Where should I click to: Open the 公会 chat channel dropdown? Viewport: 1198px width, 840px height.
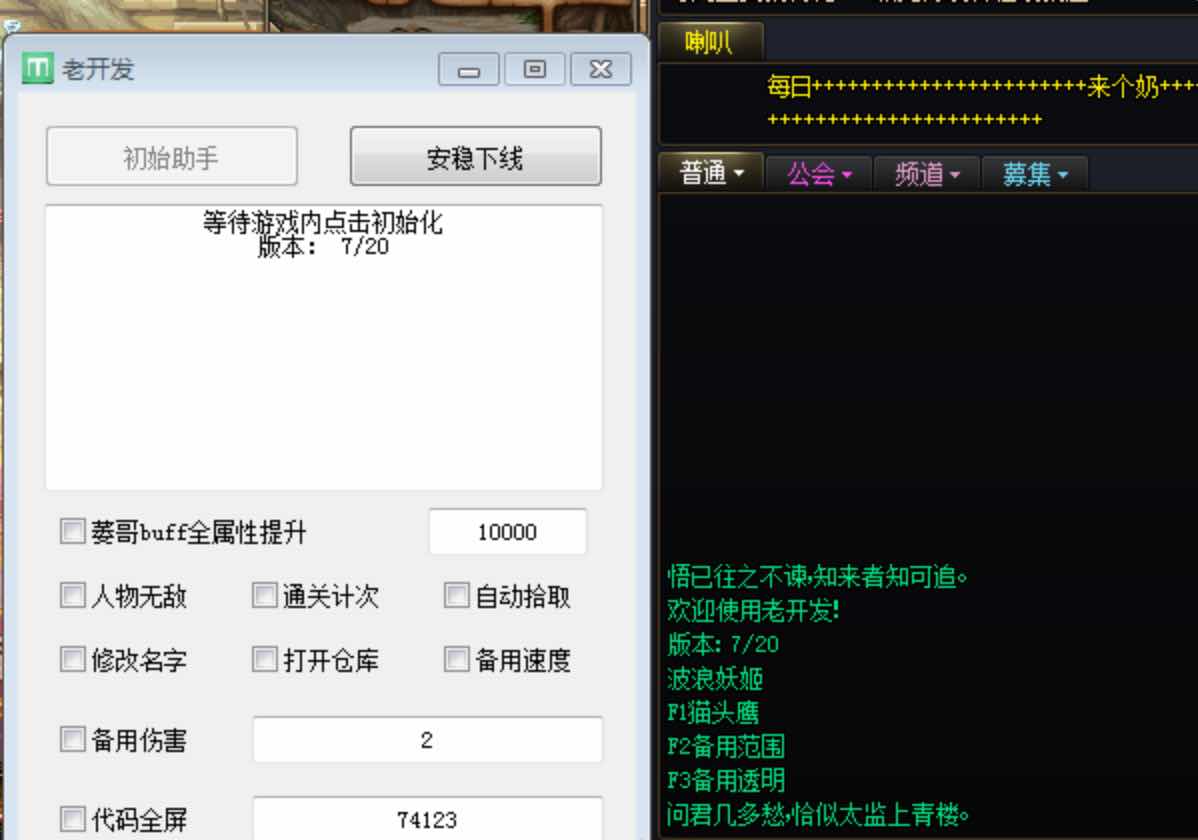coord(818,174)
